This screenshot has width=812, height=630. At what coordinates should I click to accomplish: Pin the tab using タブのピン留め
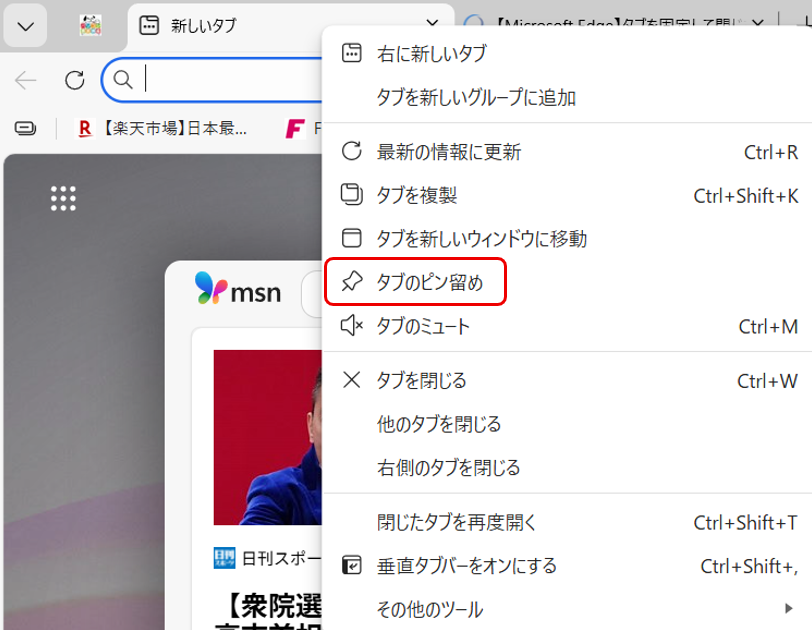click(429, 283)
